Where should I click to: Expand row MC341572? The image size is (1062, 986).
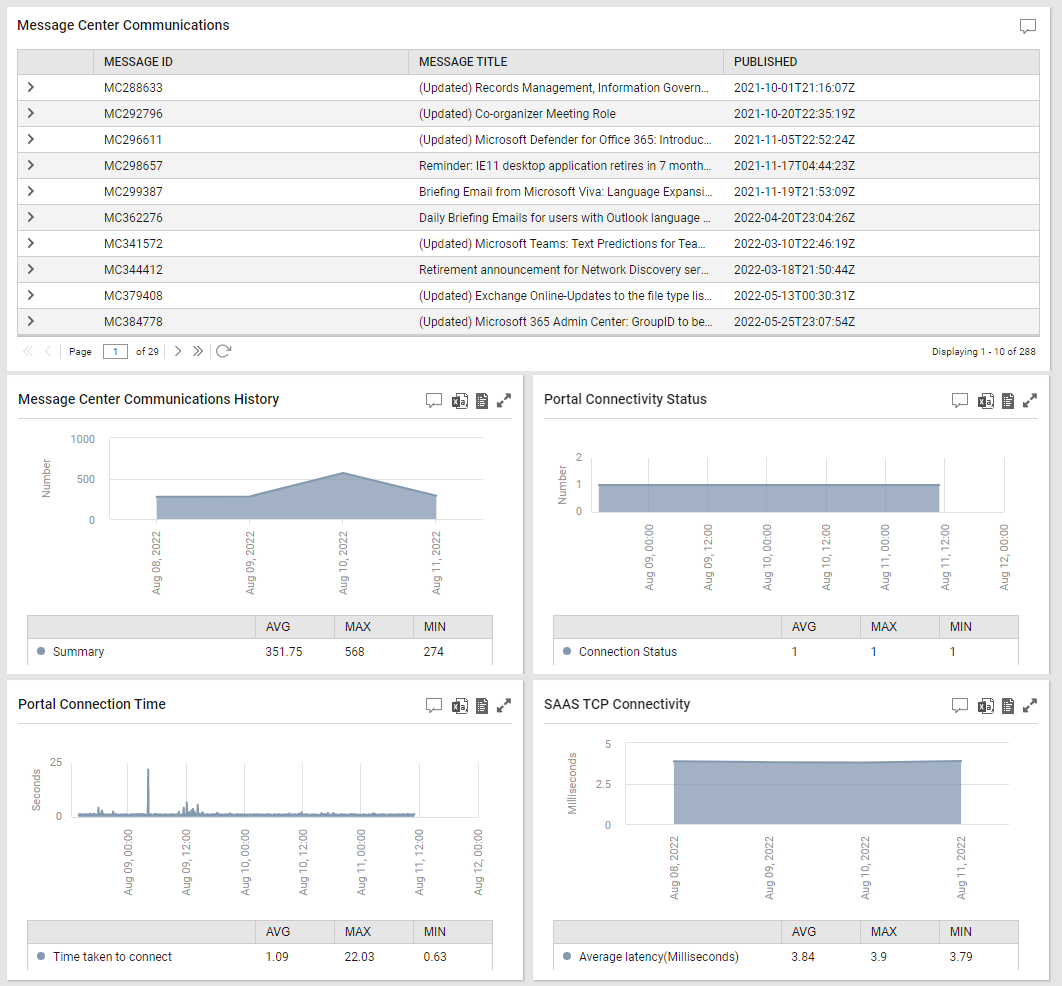pyautogui.click(x=30, y=243)
